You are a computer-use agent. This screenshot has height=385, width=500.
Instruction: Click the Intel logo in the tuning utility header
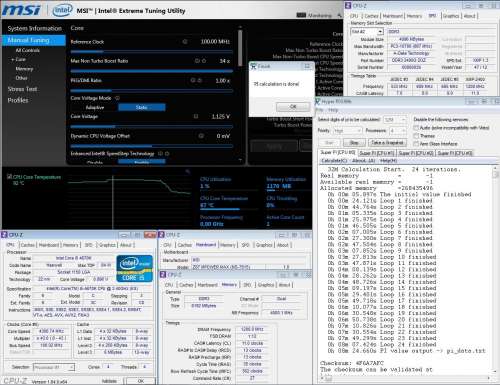coord(62,10)
